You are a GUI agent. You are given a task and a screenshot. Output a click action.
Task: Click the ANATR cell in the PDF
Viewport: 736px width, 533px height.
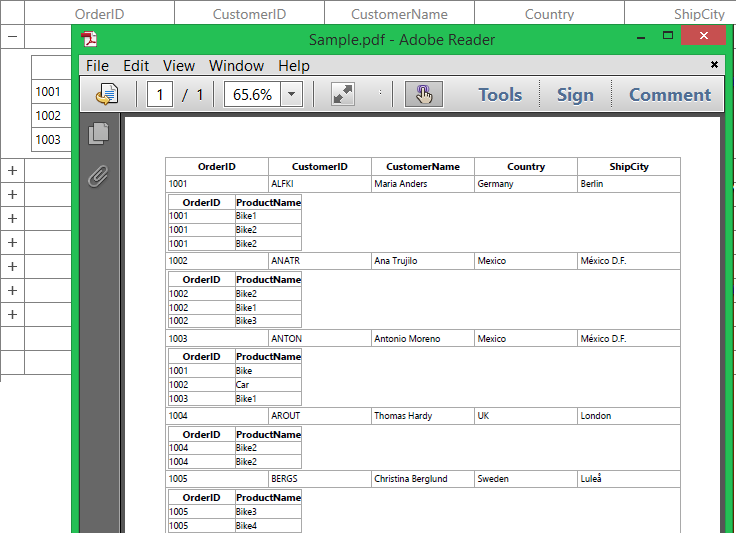pos(320,261)
